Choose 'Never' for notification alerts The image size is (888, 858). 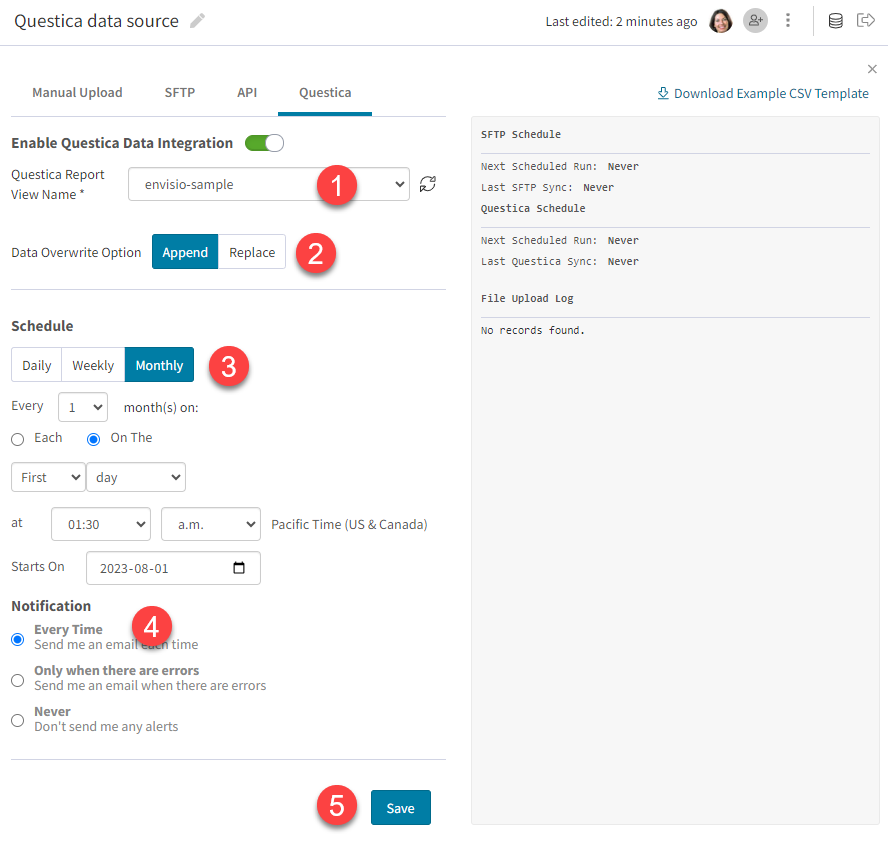pos(17,718)
